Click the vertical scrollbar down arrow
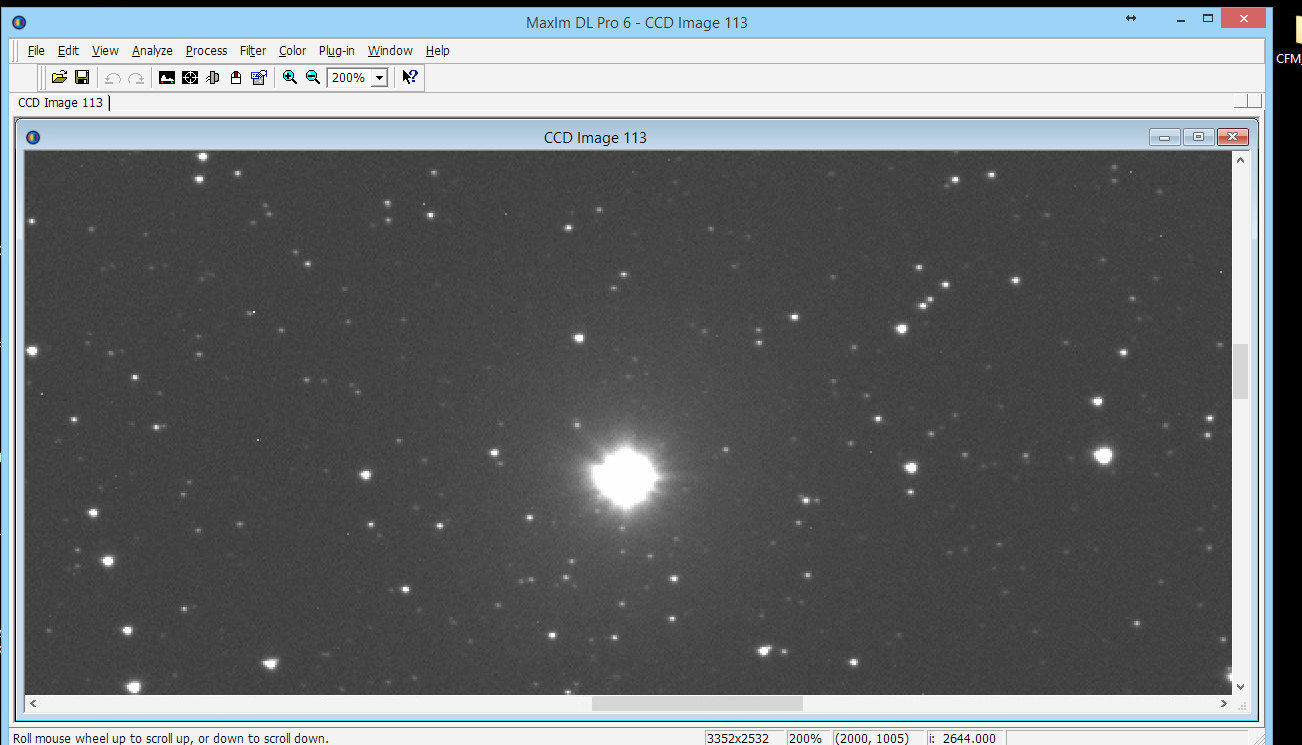1302x745 pixels. (1240, 686)
